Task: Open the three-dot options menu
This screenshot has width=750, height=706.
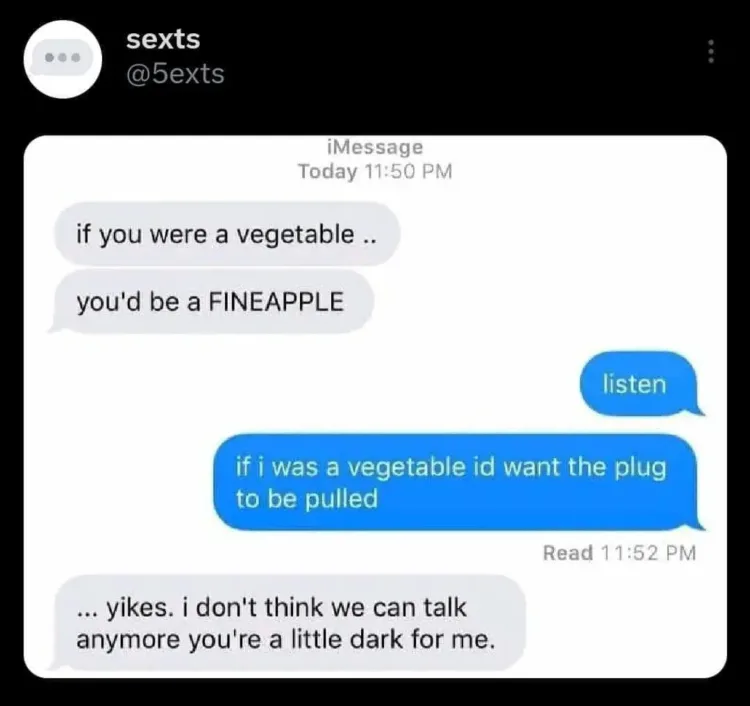Action: coord(711,51)
